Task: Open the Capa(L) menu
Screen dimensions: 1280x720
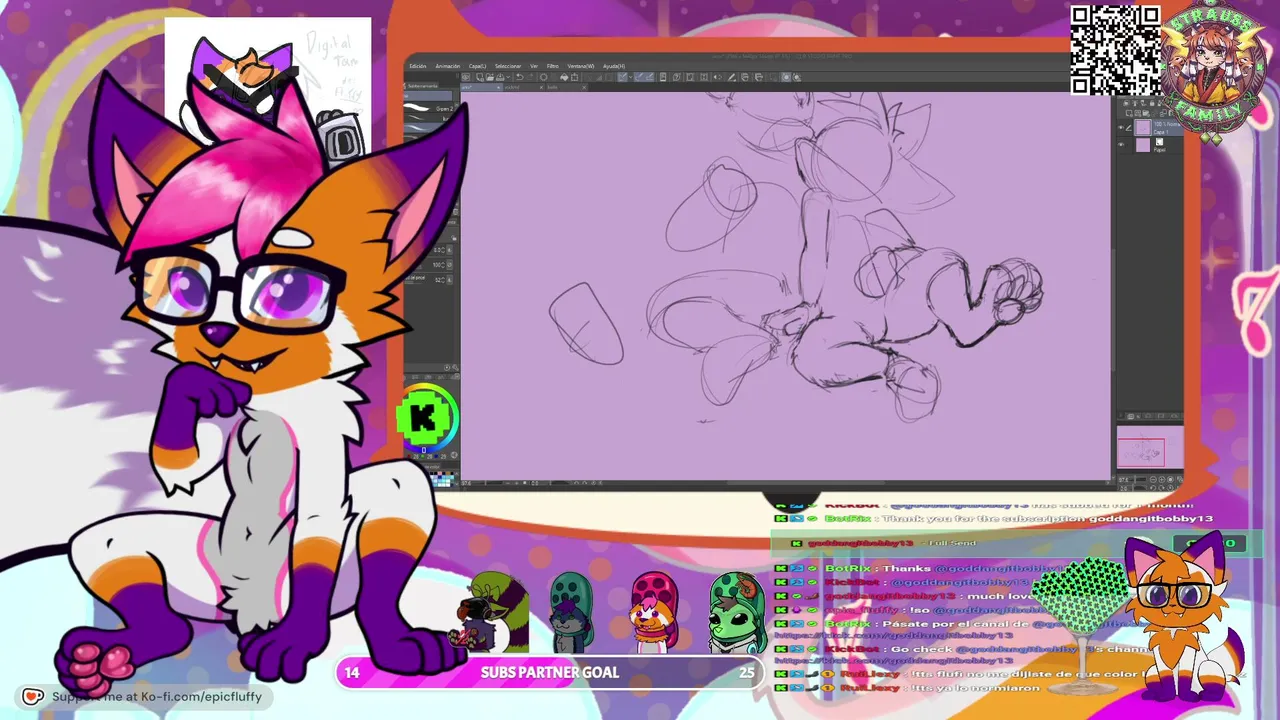Action: click(x=478, y=66)
